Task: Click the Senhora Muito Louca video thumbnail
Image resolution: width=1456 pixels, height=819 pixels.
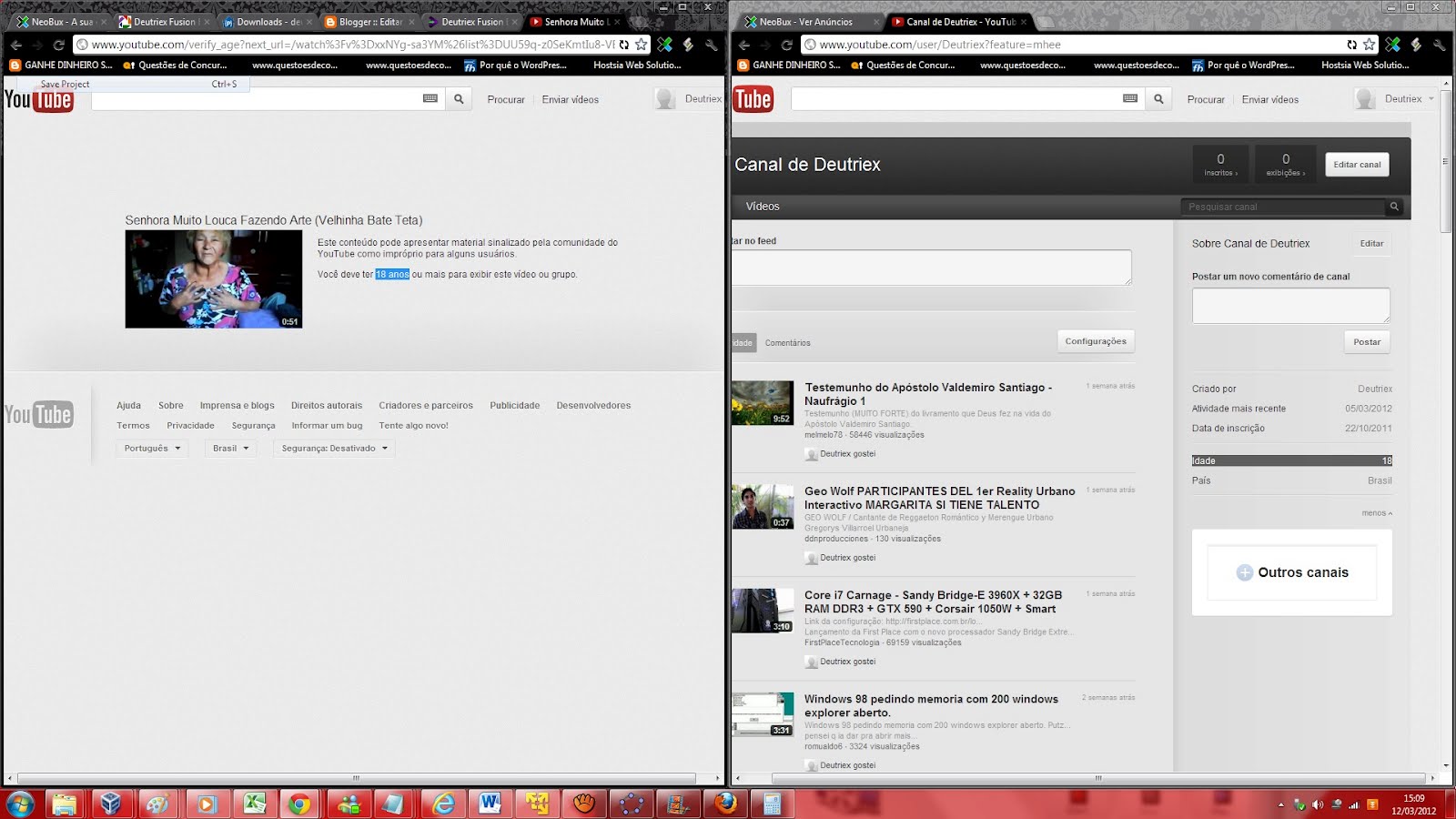Action: pos(214,279)
